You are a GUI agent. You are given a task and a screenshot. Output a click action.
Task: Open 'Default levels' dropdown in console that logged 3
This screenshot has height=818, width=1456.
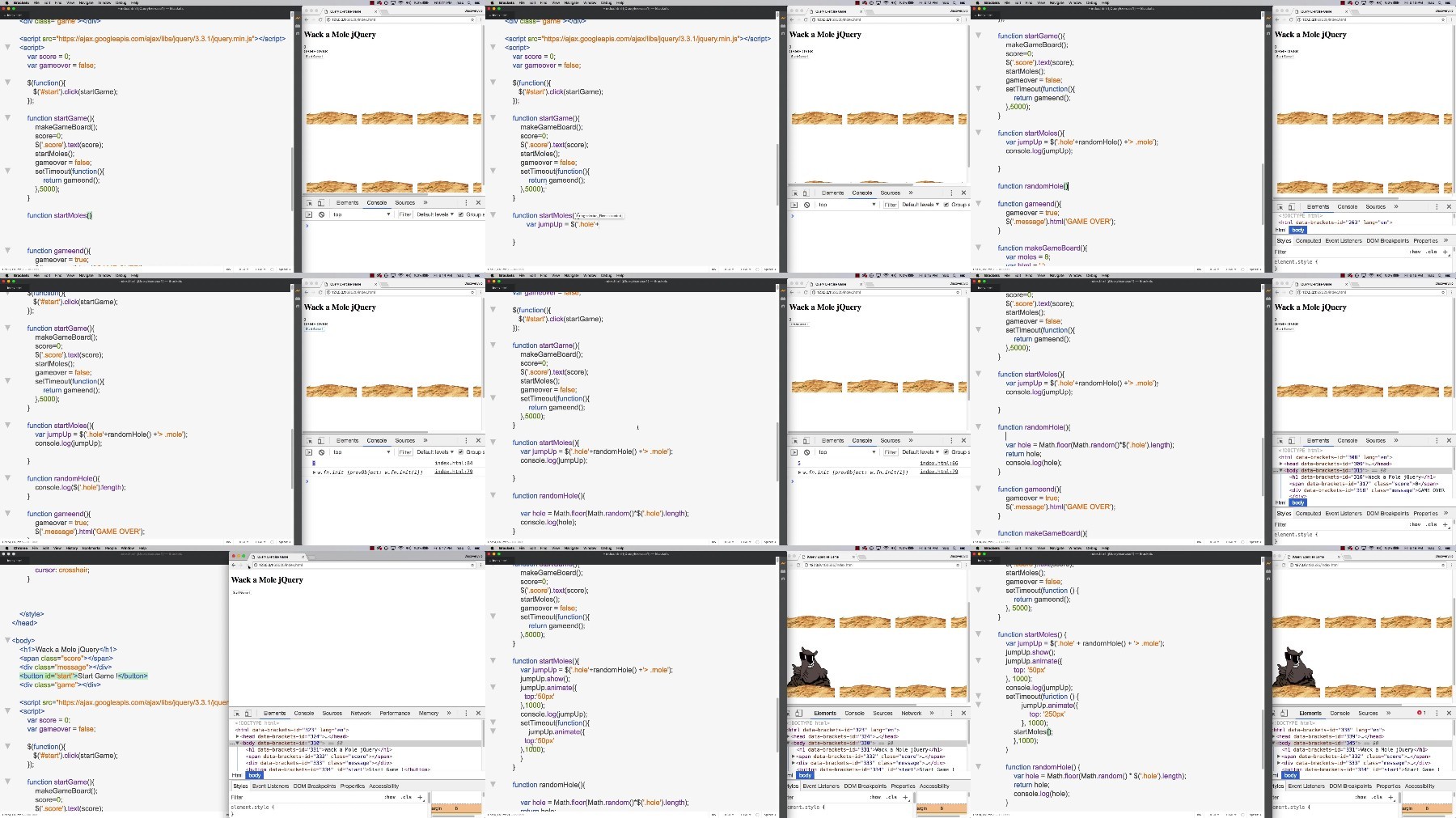click(x=921, y=452)
